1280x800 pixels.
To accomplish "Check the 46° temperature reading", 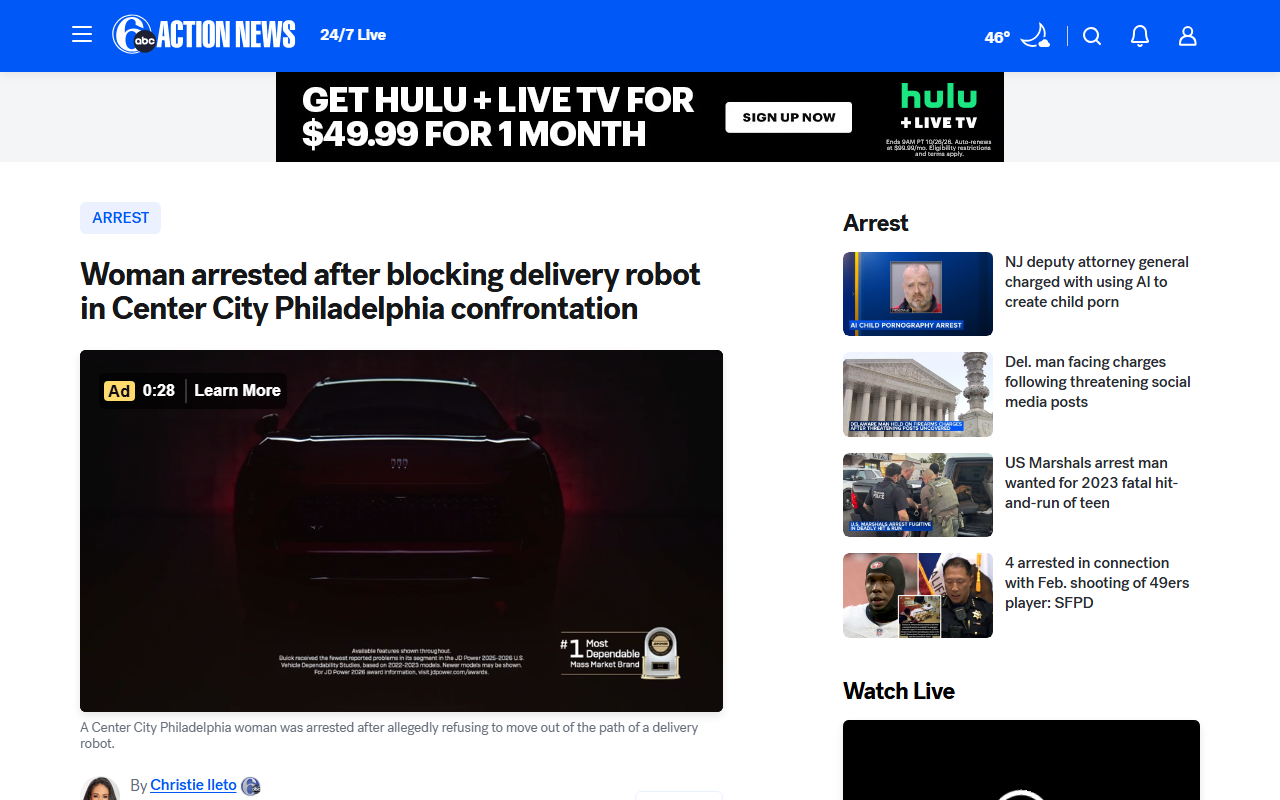I will (997, 37).
